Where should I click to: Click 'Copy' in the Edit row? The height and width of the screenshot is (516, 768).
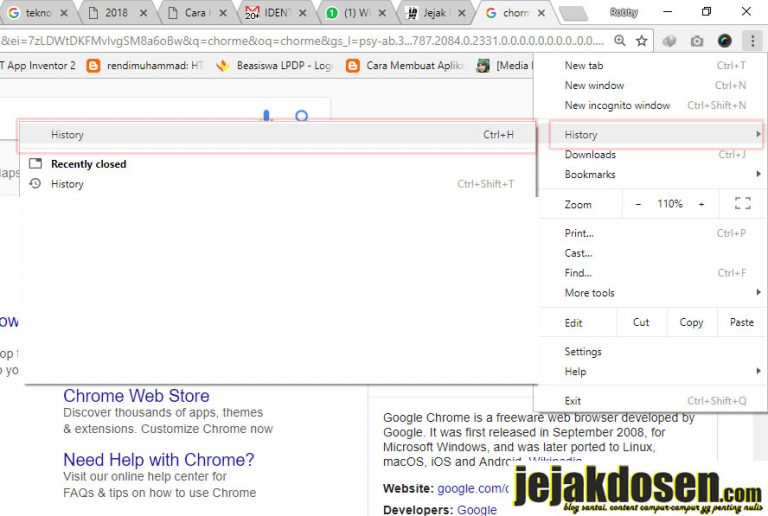coord(692,322)
